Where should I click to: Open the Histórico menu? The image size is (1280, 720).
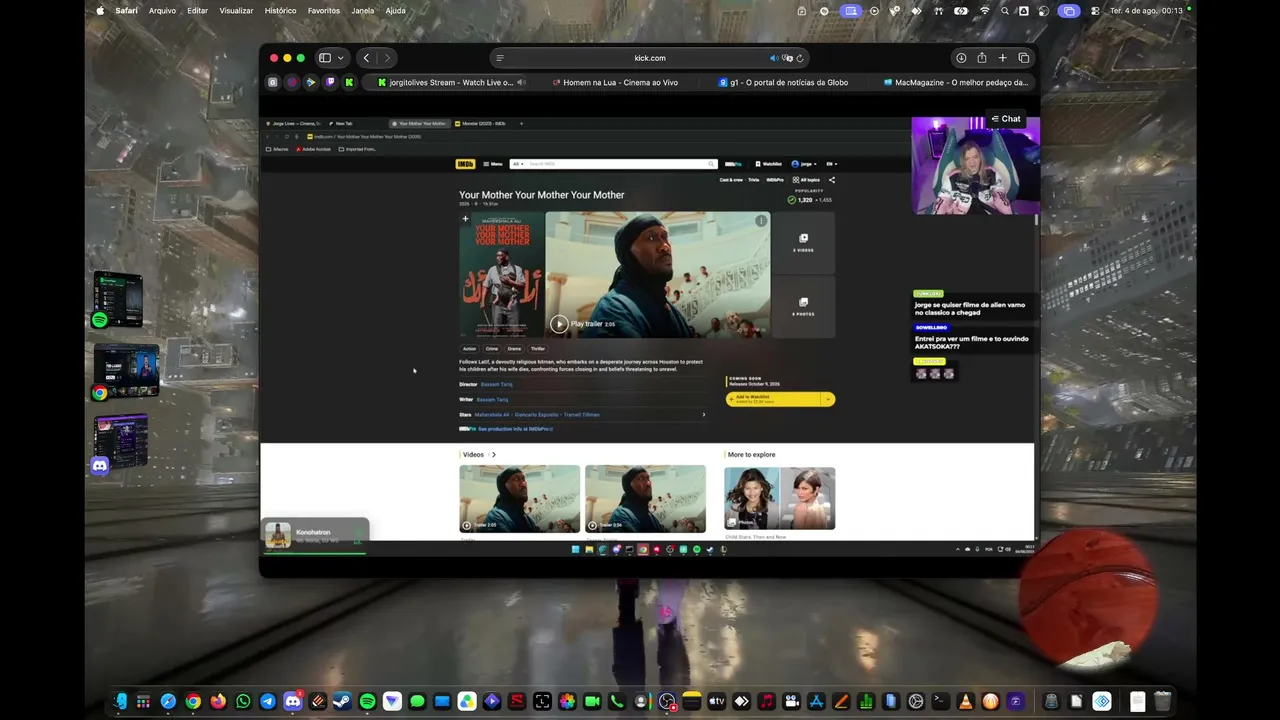pos(280,11)
